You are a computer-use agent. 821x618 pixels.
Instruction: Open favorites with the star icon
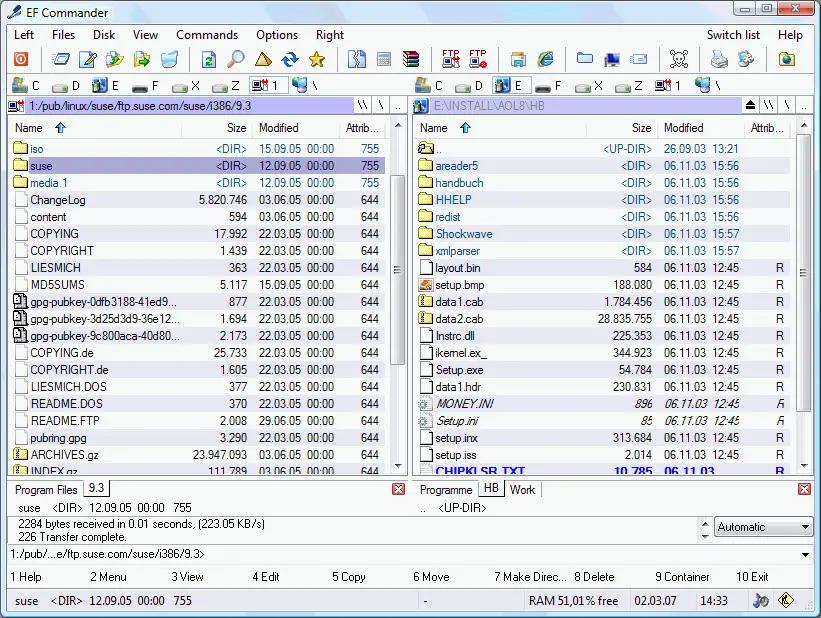tap(317, 60)
